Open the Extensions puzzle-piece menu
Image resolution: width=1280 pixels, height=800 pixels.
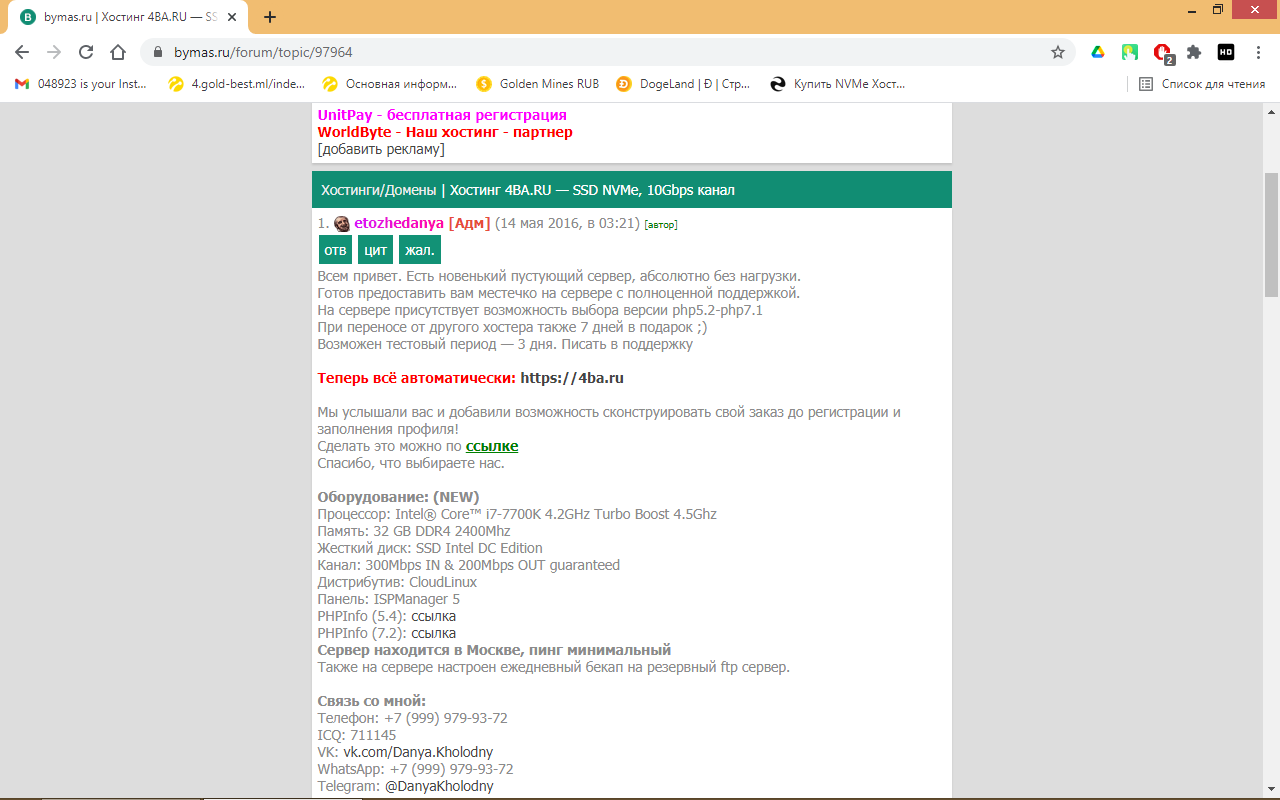[x=1193, y=52]
